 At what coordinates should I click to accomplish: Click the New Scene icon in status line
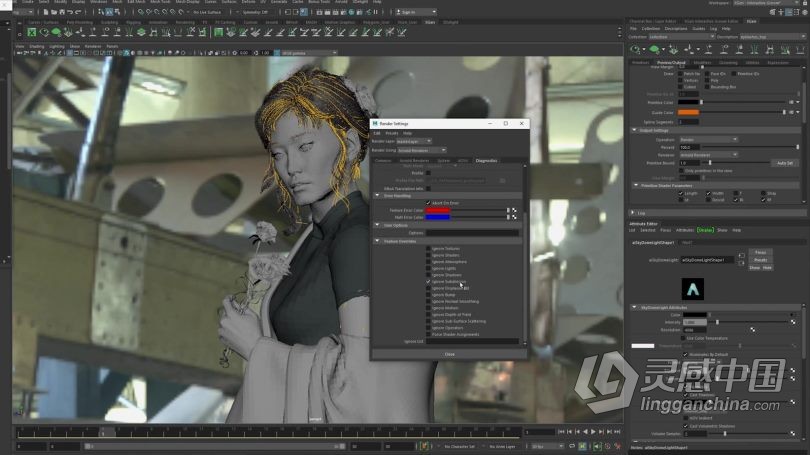point(46,12)
